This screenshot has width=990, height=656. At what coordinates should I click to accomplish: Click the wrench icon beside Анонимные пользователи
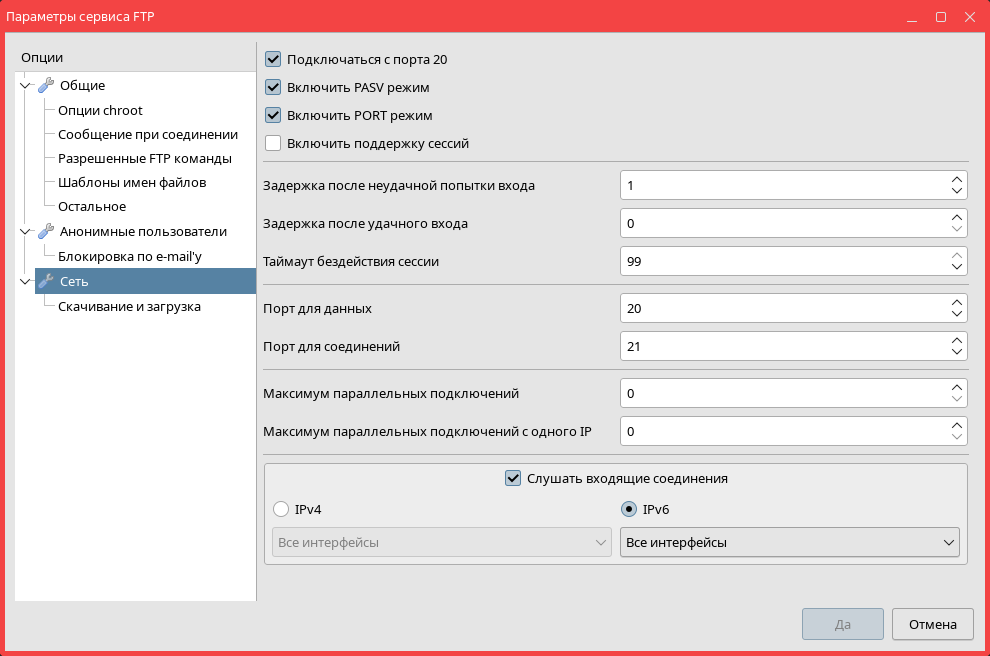(x=45, y=232)
